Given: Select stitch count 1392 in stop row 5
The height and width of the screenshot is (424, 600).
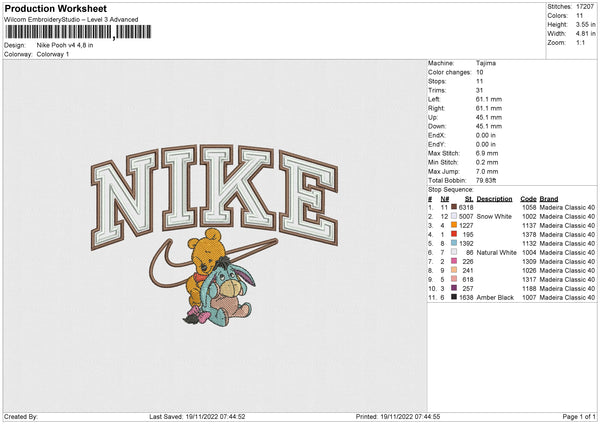Looking at the screenshot, I should tap(466, 243).
